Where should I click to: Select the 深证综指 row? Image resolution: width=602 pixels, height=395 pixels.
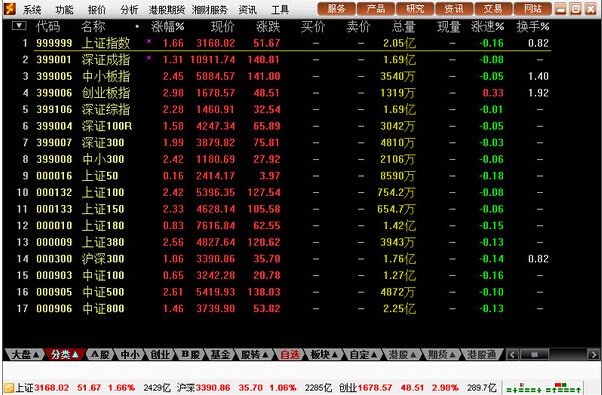pyautogui.click(x=284, y=109)
